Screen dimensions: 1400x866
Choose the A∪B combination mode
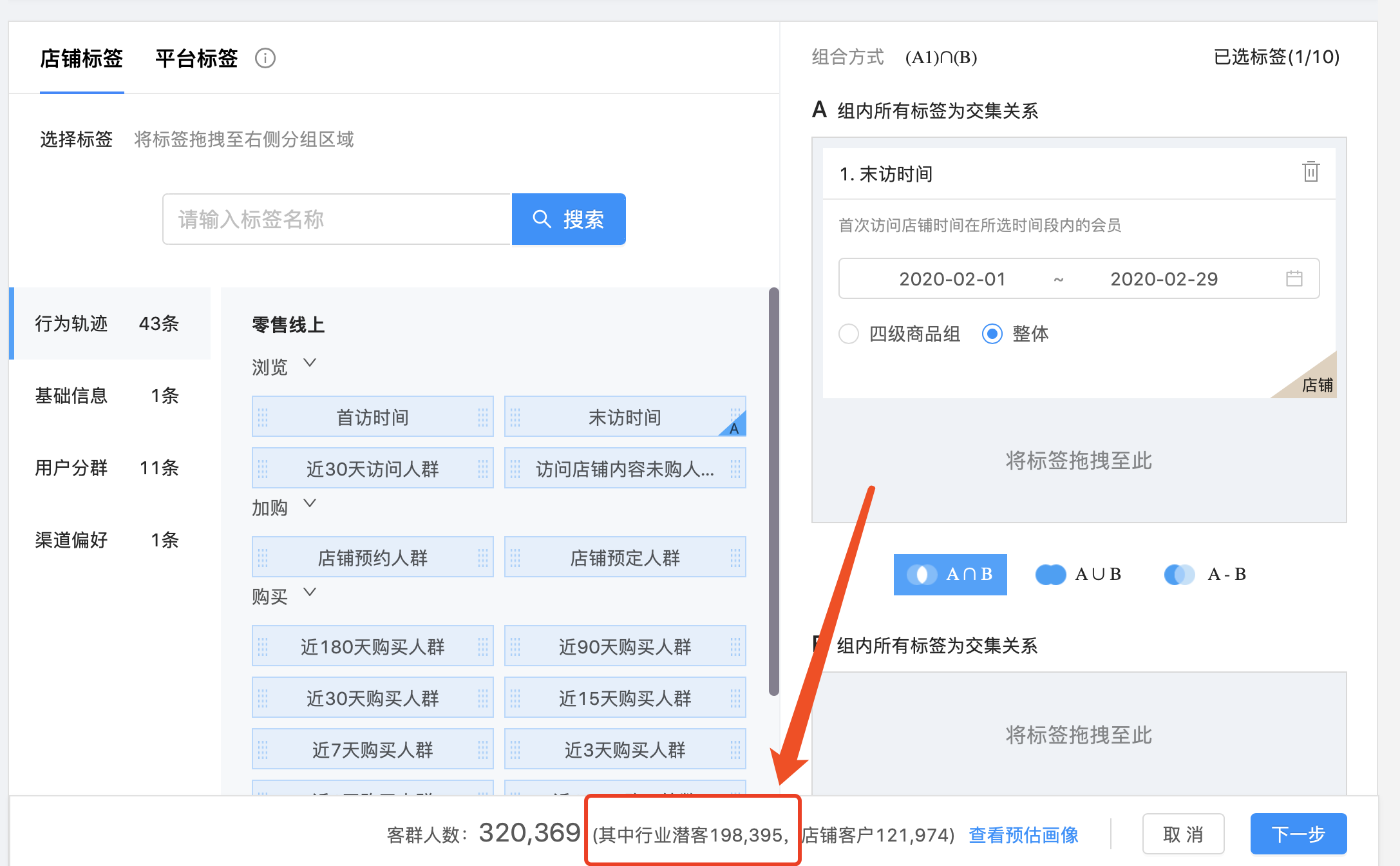click(x=1098, y=574)
